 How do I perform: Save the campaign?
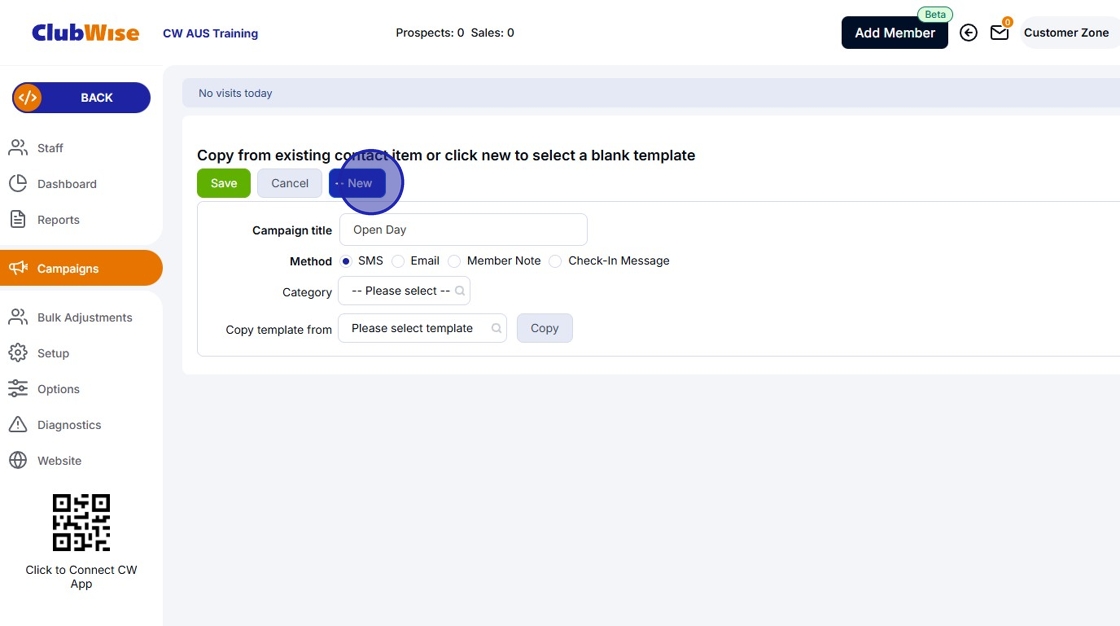[x=223, y=183]
